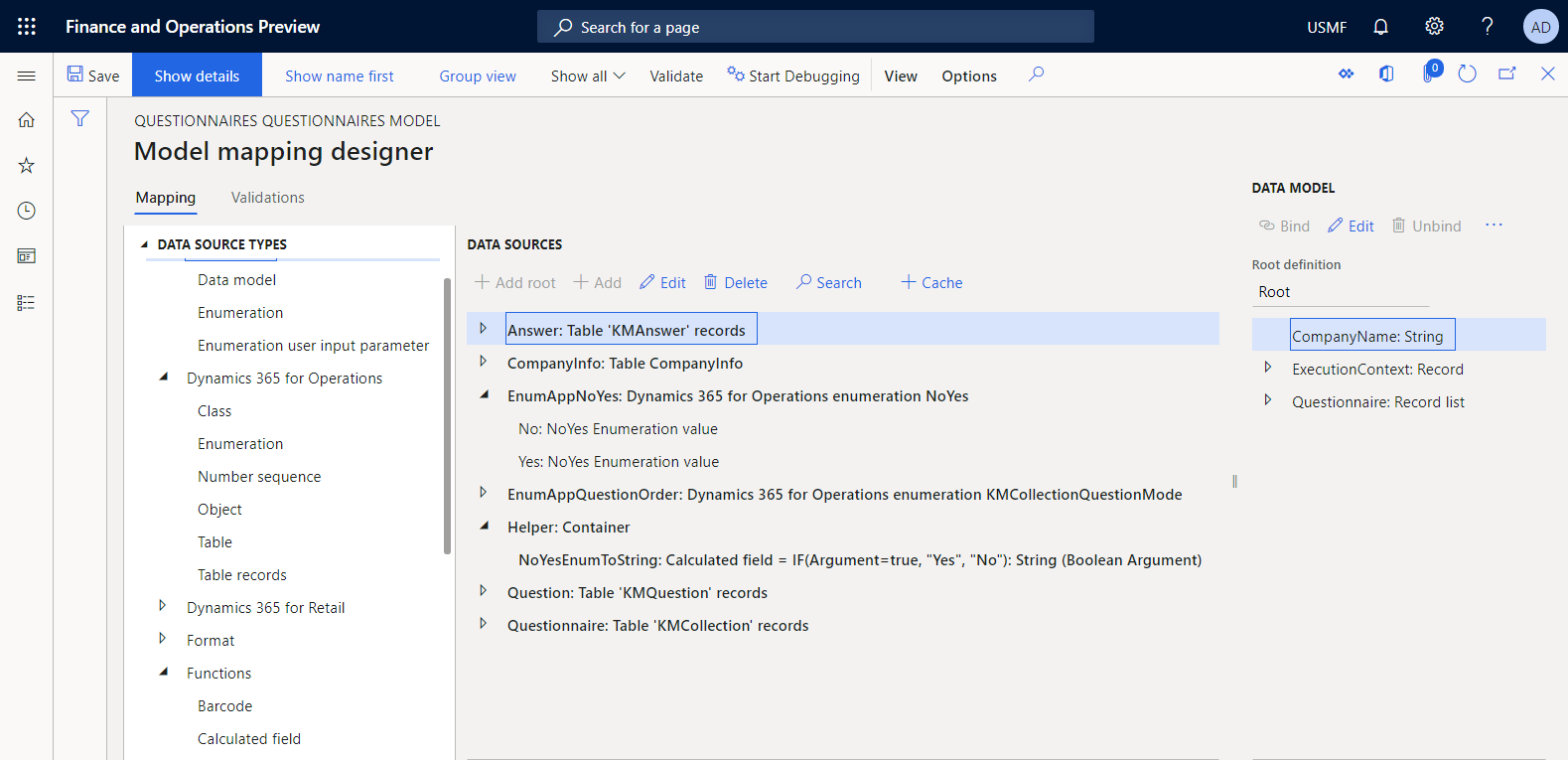Screen dimensions: 1568x760
Task: Click Add in data sources toolbar
Action: click(x=598, y=282)
